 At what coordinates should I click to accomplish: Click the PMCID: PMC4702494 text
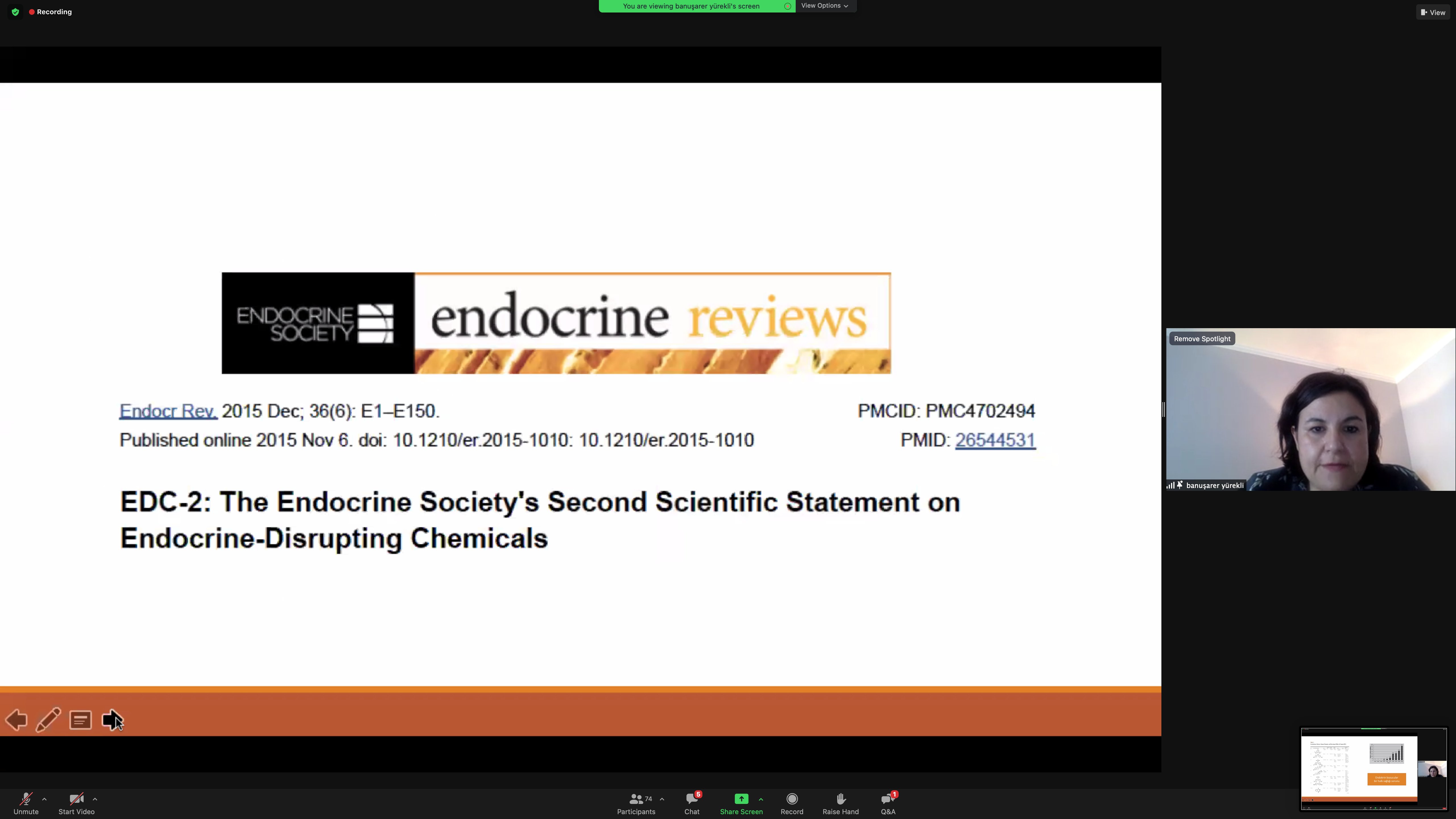point(946,411)
